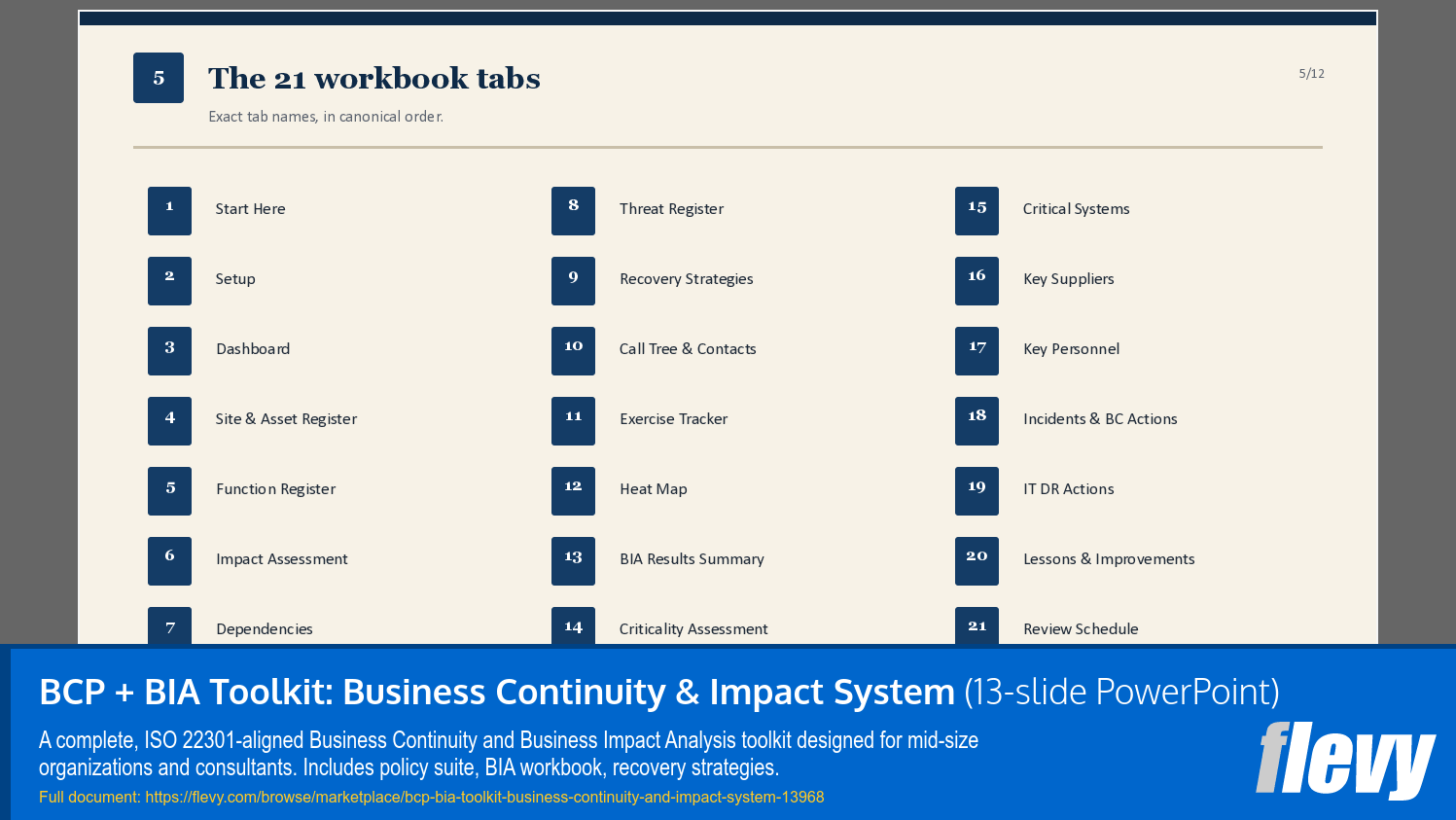1456x820 pixels.
Task: Select the 'Setup' tab name
Action: pyautogui.click(x=235, y=279)
